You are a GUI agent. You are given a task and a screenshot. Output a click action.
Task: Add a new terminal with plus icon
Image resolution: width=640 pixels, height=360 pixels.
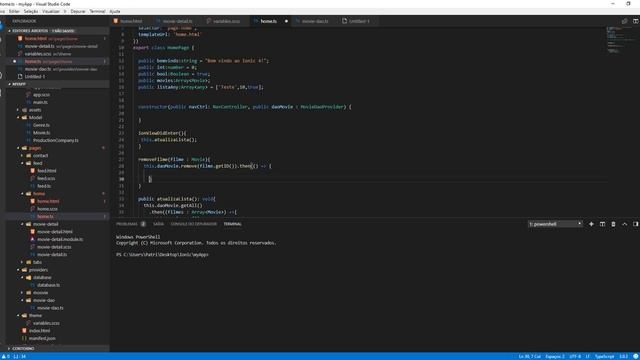pyautogui.click(x=591, y=224)
